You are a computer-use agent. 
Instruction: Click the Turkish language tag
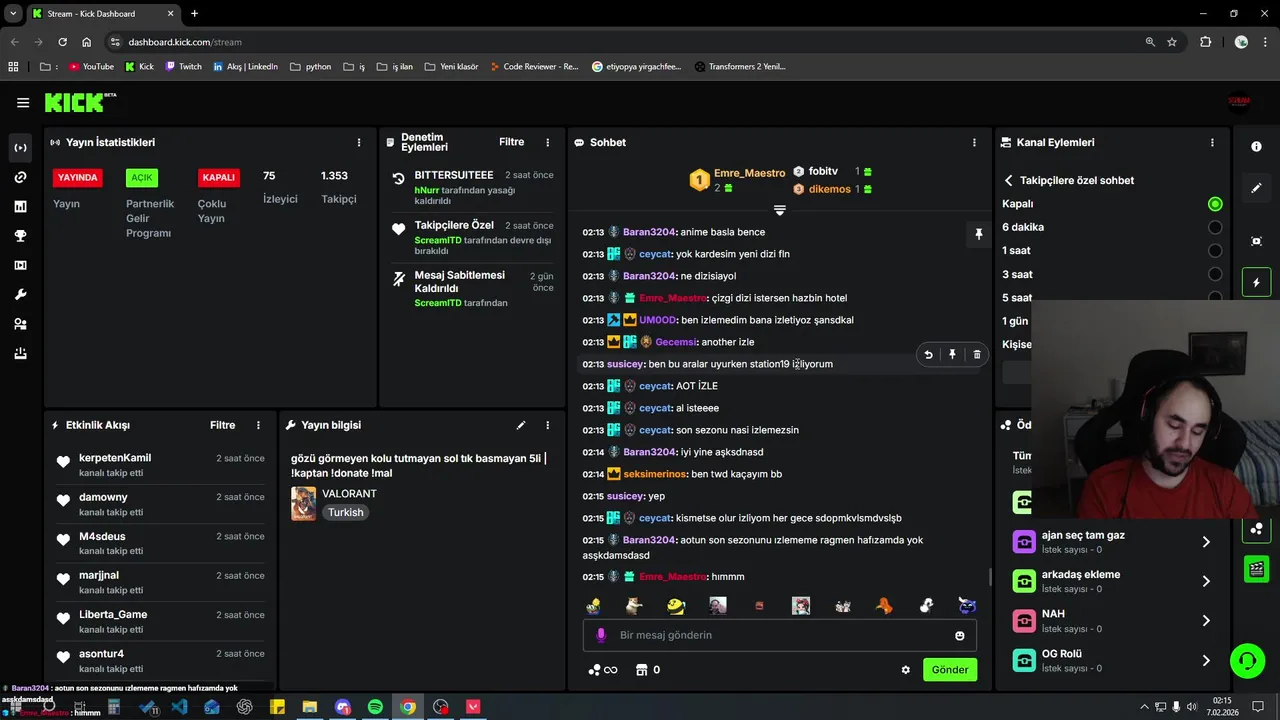pos(346,512)
